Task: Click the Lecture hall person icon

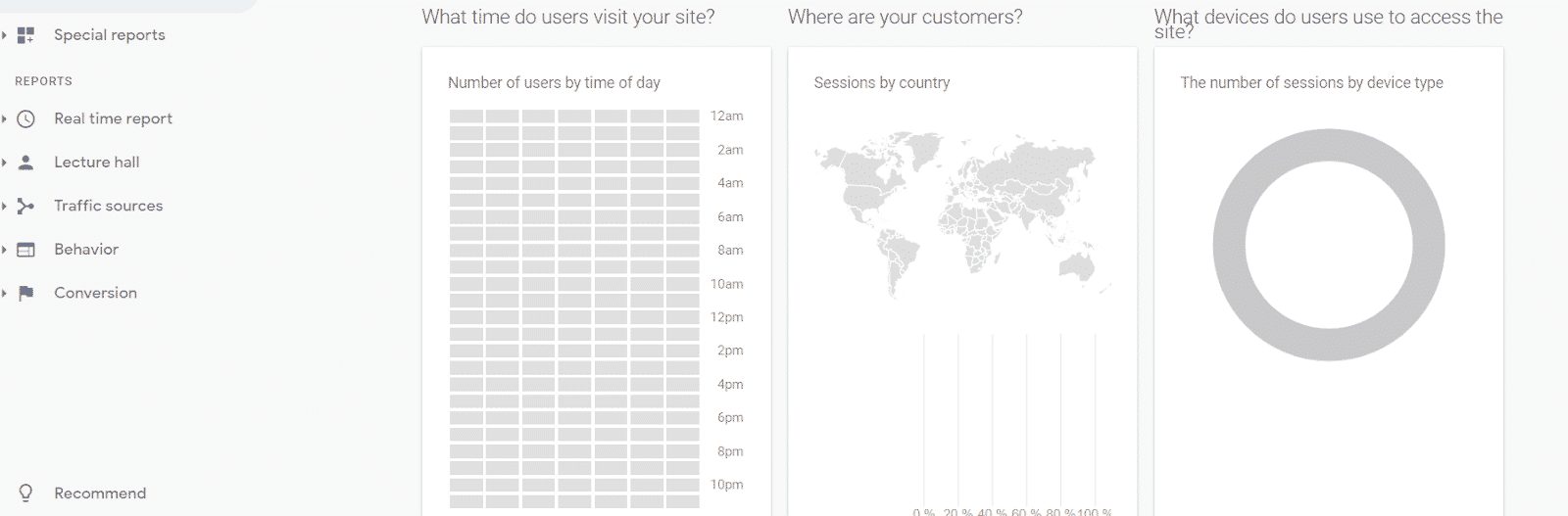Action: 26,163
